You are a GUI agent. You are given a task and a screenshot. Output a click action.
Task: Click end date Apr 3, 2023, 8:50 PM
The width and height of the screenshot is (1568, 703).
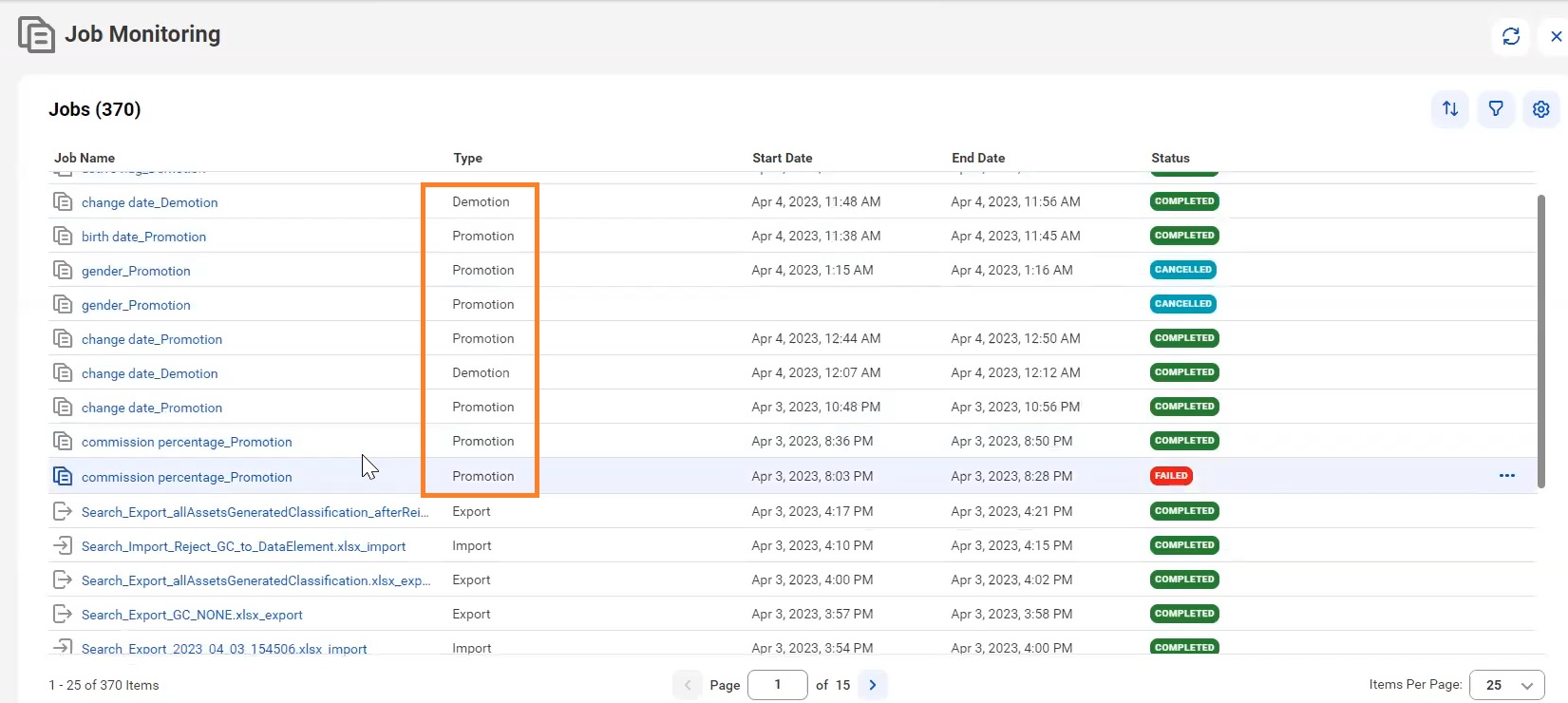pyautogui.click(x=1011, y=441)
